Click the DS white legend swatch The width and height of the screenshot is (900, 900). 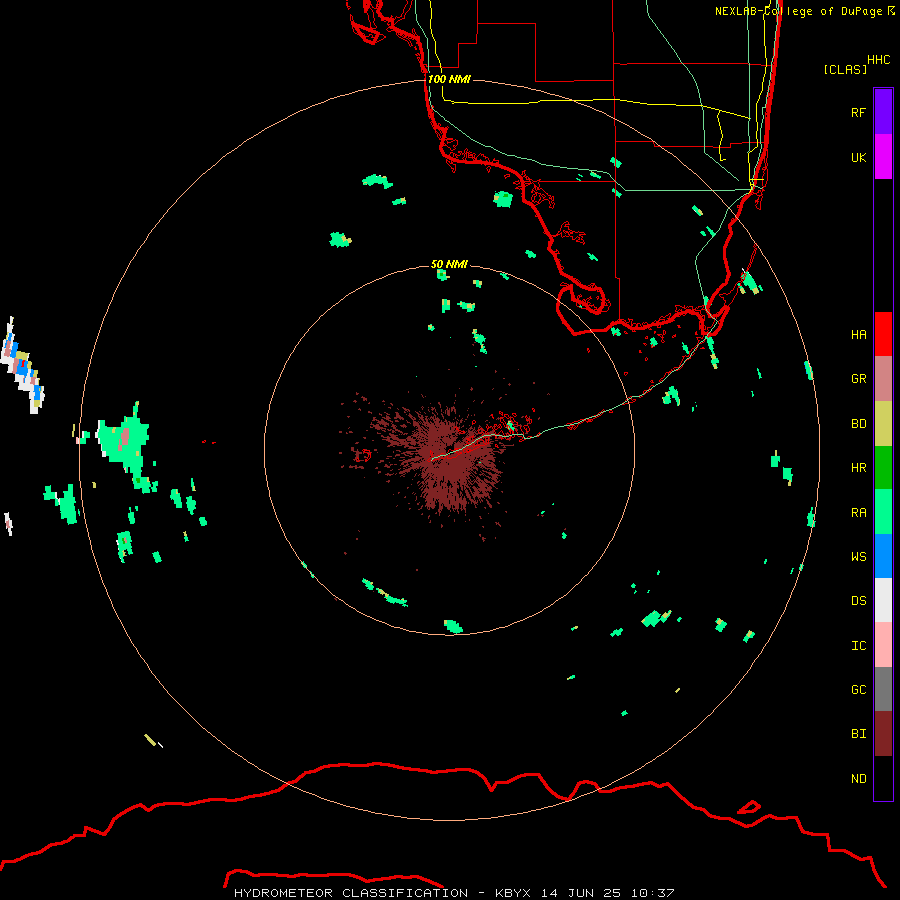883,600
